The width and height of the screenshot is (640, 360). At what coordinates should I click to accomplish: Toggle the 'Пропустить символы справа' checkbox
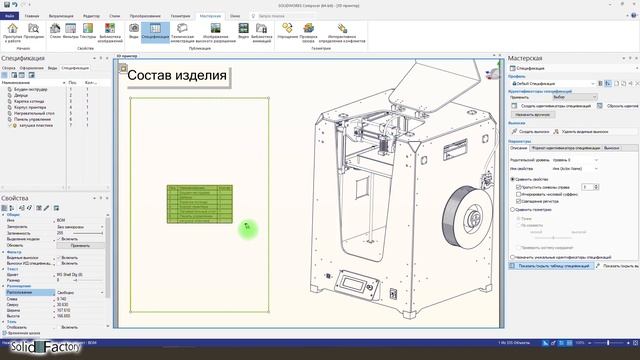pyautogui.click(x=518, y=187)
